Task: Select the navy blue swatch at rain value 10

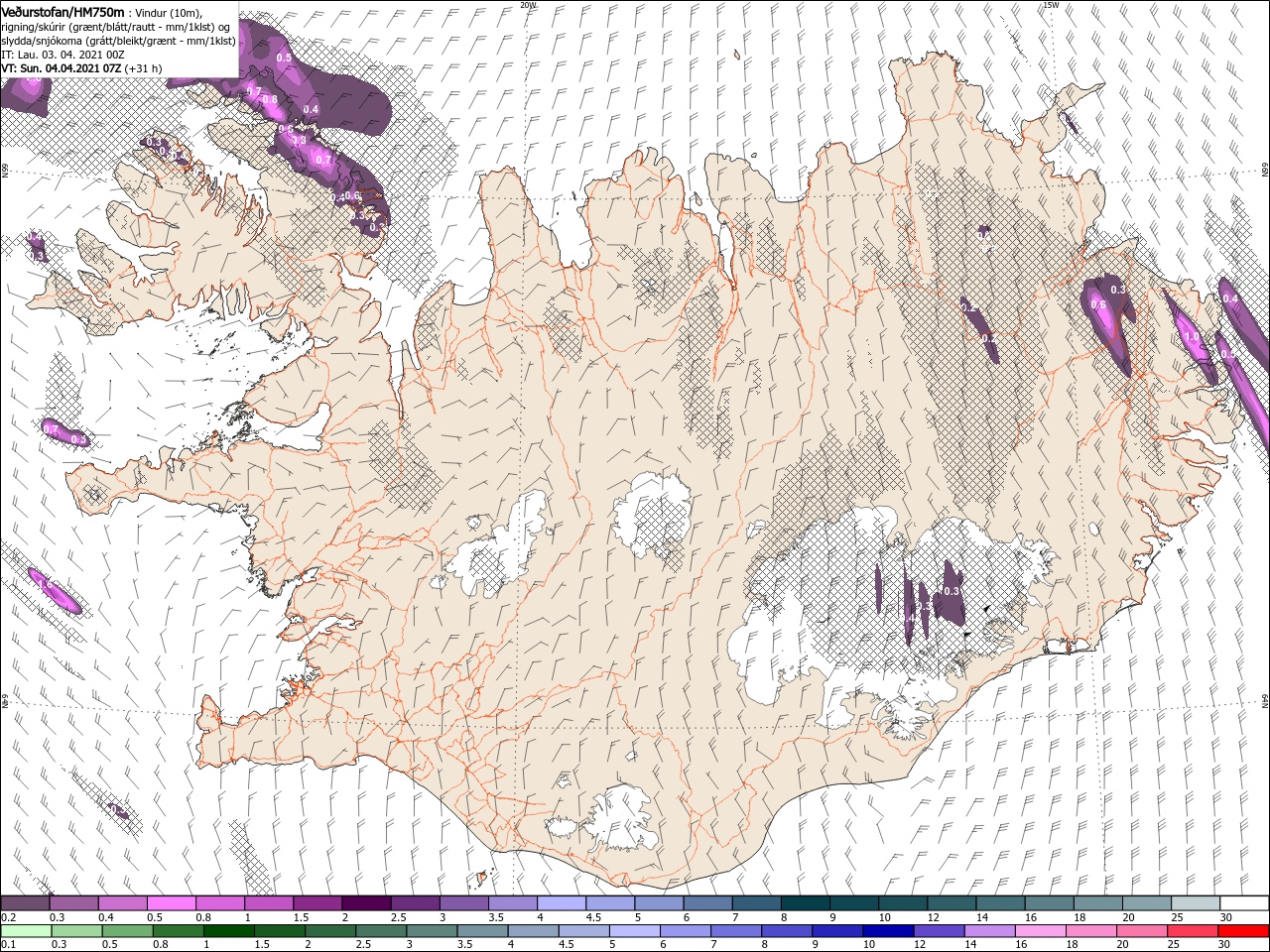Action: coord(886,931)
